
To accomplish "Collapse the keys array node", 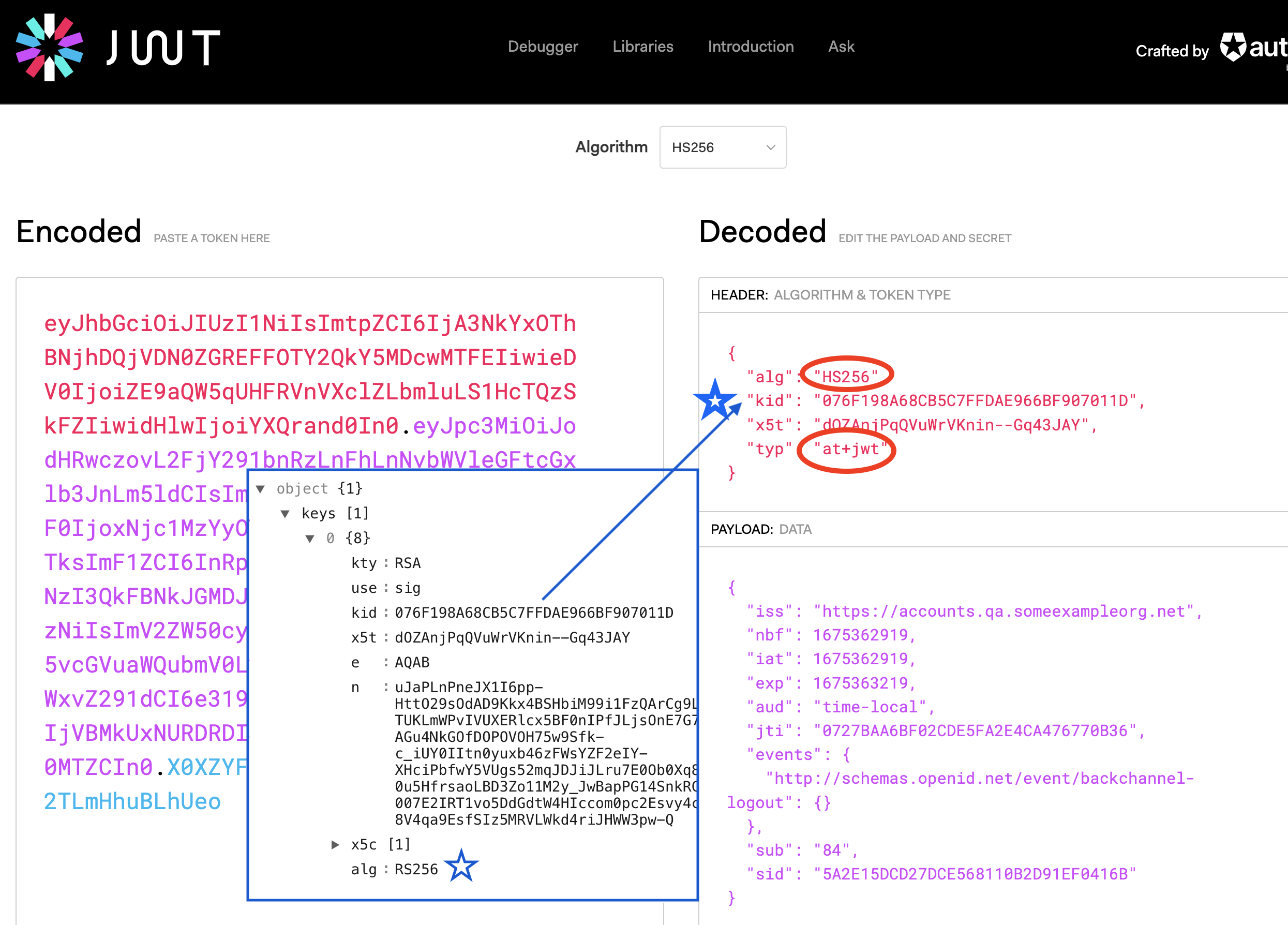I will click(x=286, y=513).
